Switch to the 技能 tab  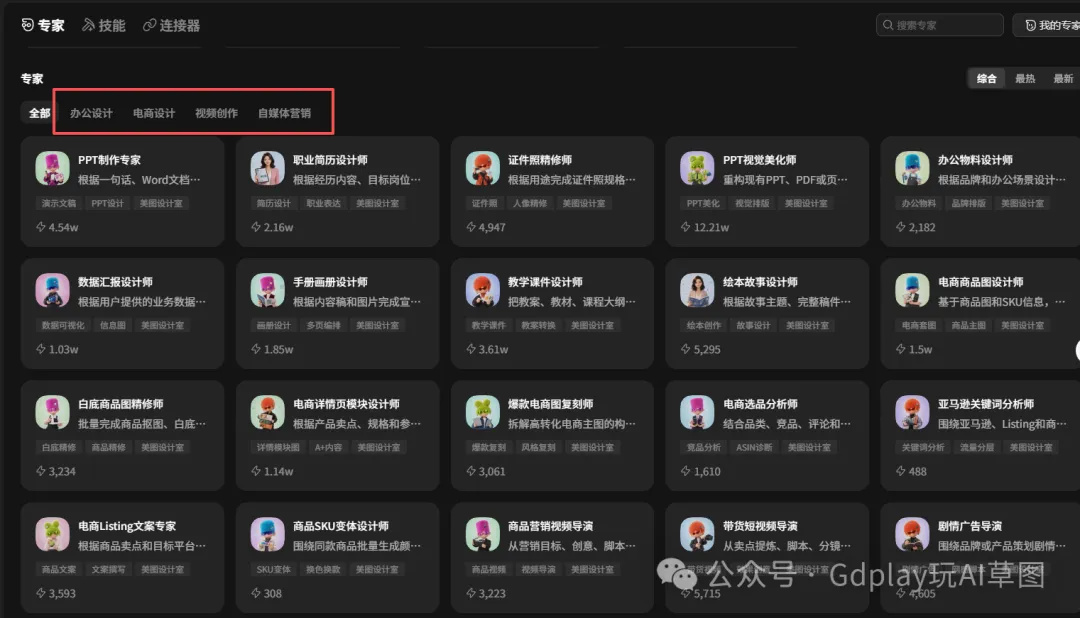pyautogui.click(x=104, y=25)
